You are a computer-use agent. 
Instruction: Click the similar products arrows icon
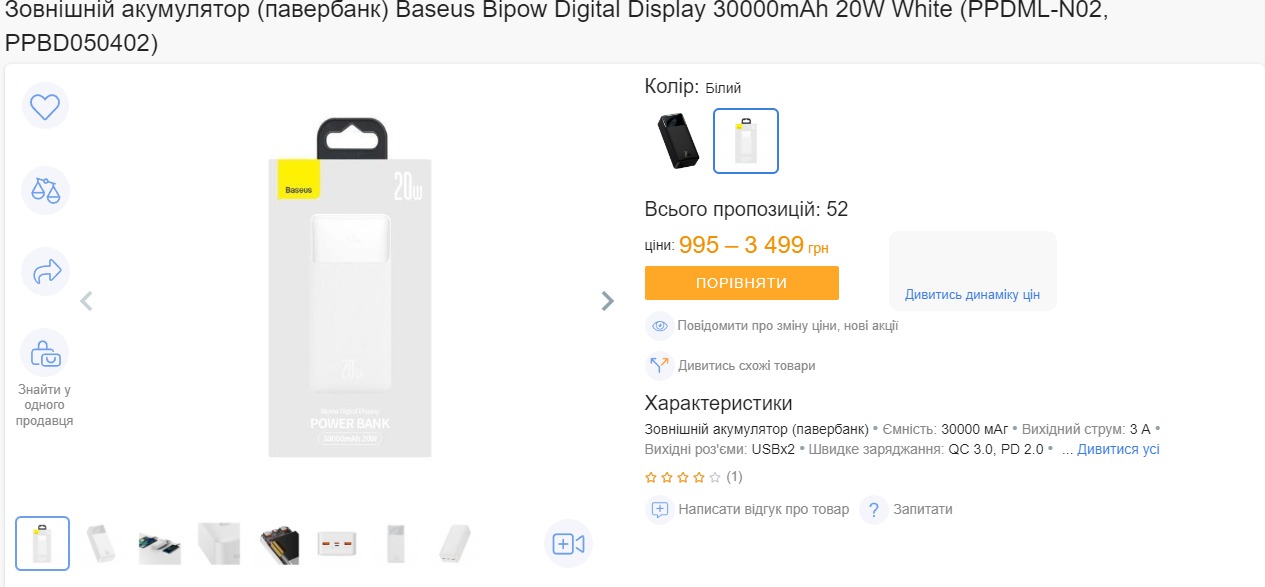click(659, 366)
